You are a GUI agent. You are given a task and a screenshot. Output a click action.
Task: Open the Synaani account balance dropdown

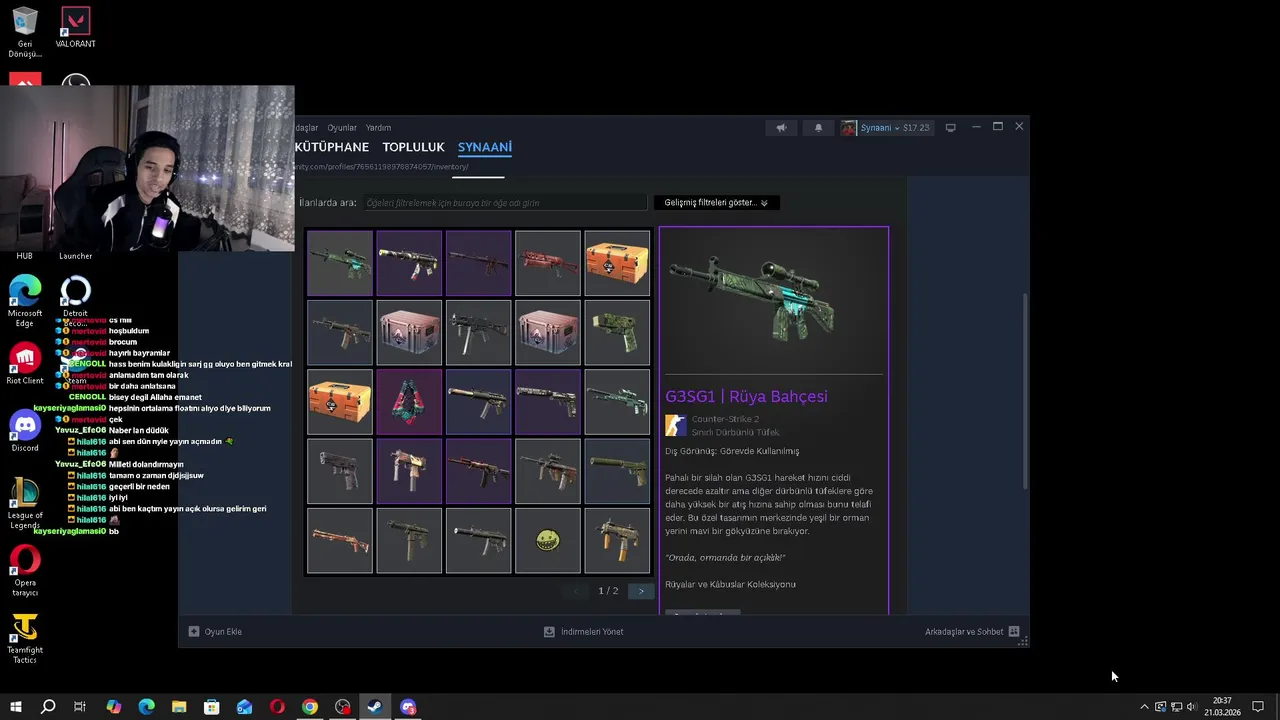(895, 128)
